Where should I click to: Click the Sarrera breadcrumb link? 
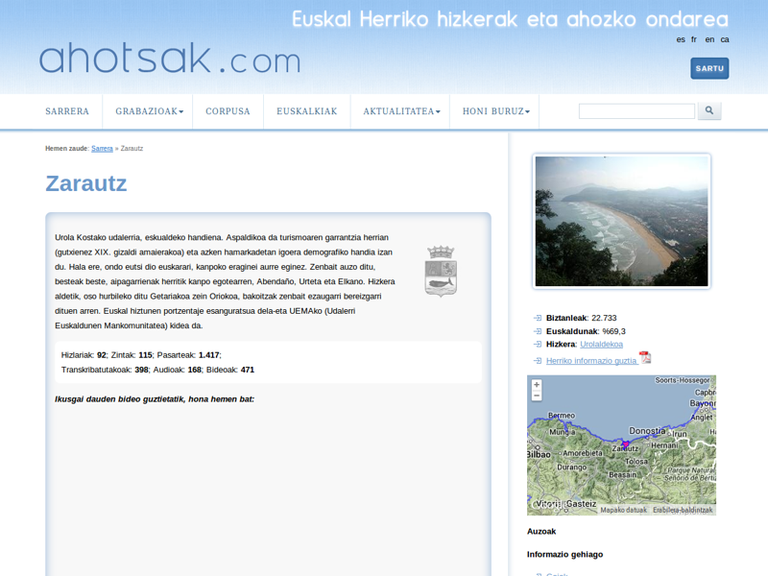pyautogui.click(x=102, y=148)
